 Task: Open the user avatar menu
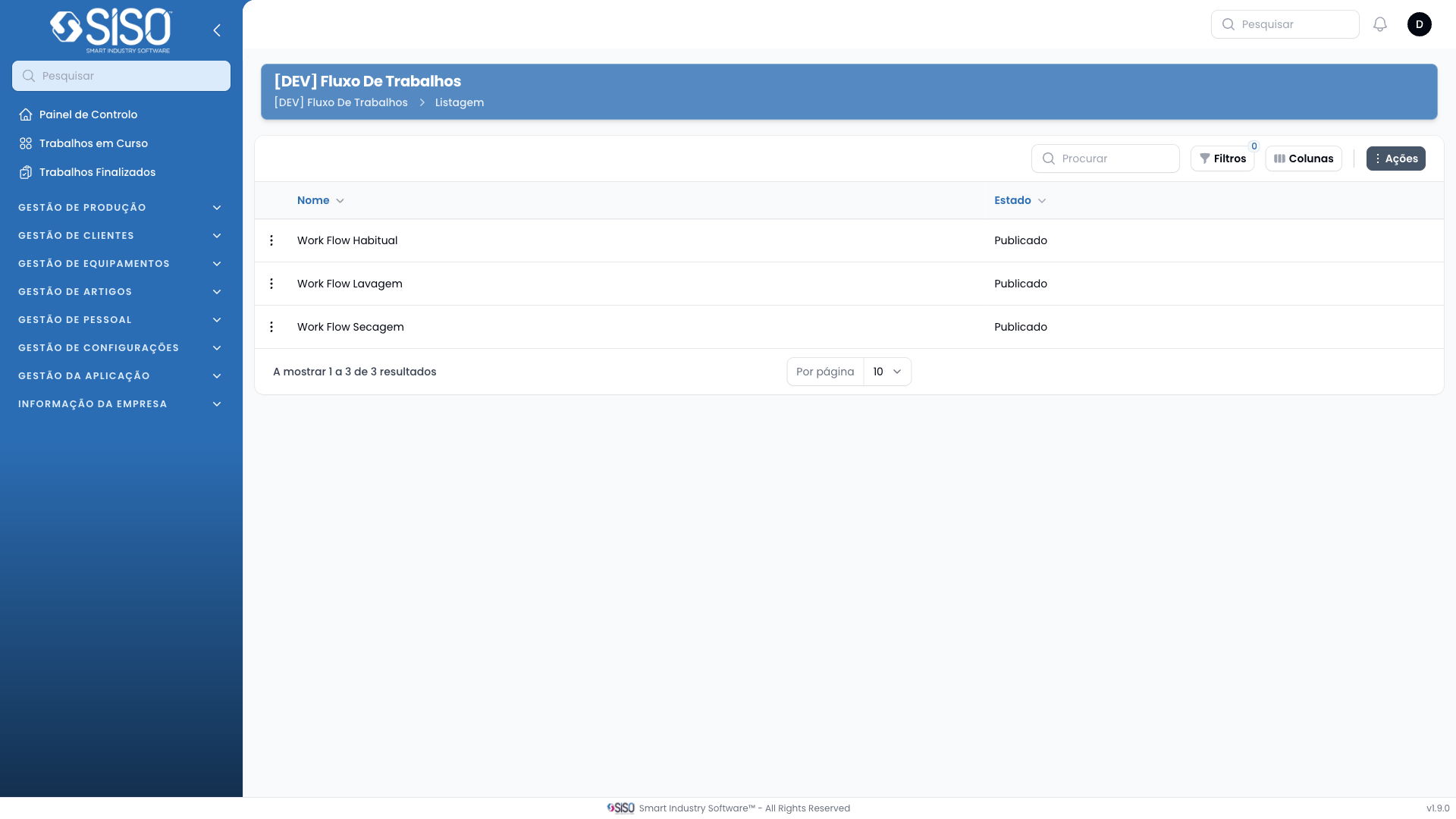1420,24
